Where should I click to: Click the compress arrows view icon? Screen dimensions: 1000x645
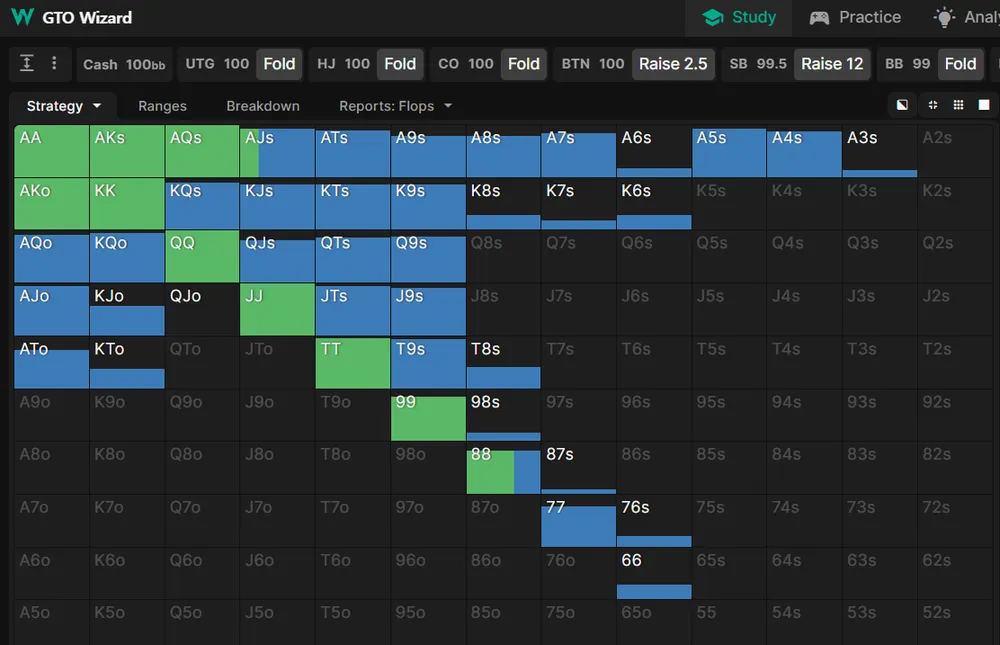(x=932, y=105)
